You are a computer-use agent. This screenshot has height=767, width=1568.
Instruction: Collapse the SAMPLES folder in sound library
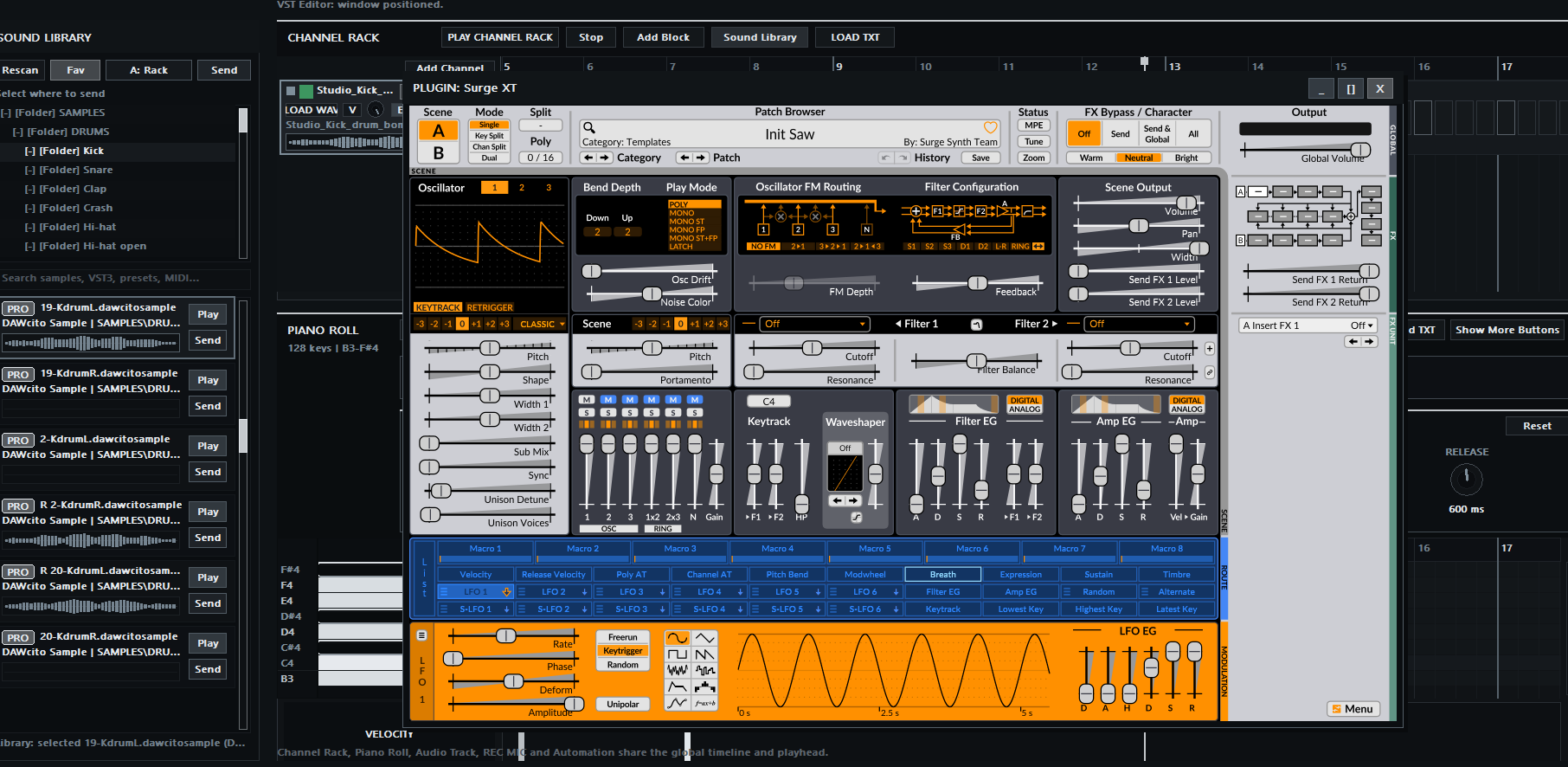tap(6, 113)
